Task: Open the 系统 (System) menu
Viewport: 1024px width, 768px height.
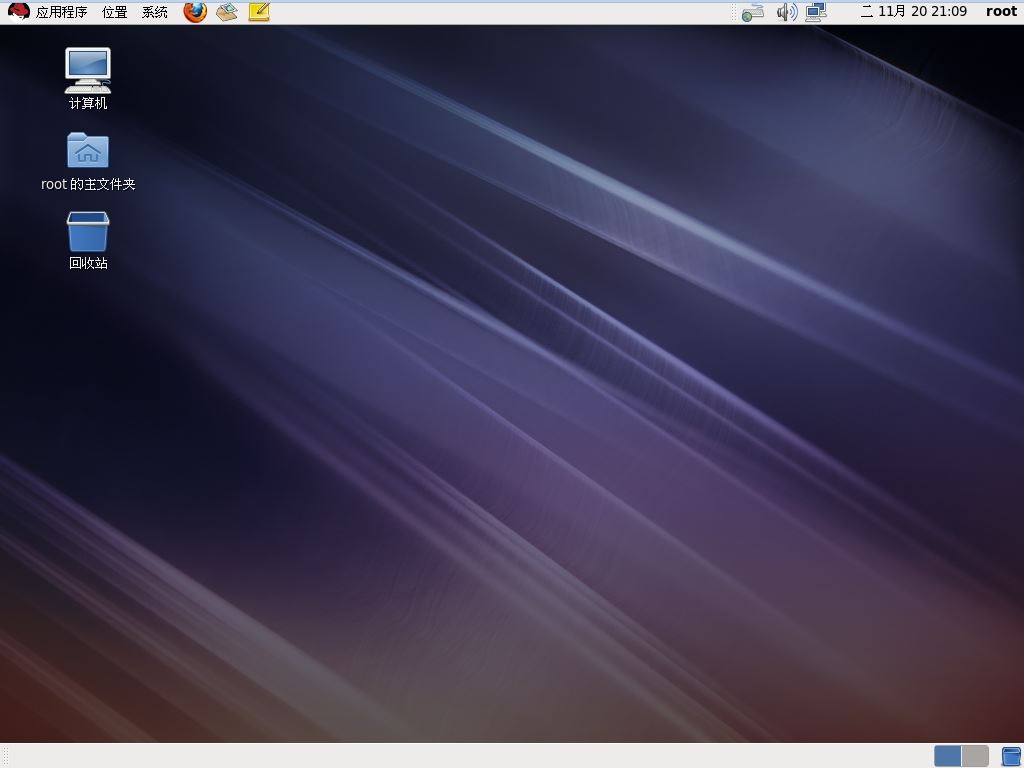Action: coord(155,12)
